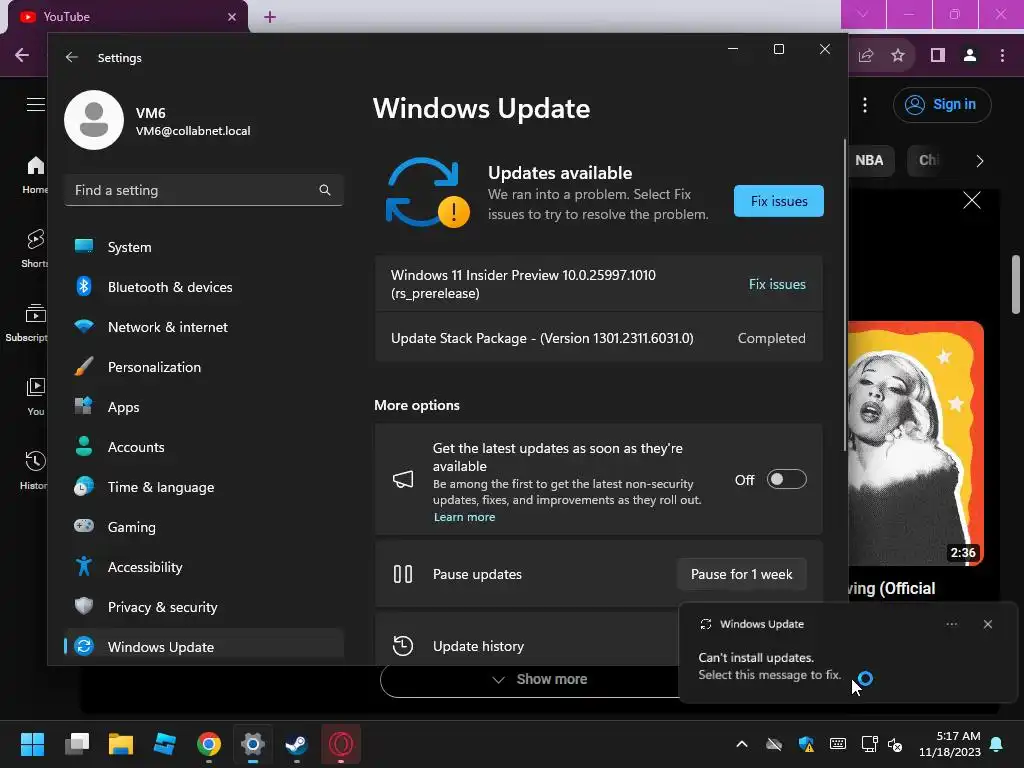1024x768 pixels.
Task: Open YouTube History
Action: [34, 470]
